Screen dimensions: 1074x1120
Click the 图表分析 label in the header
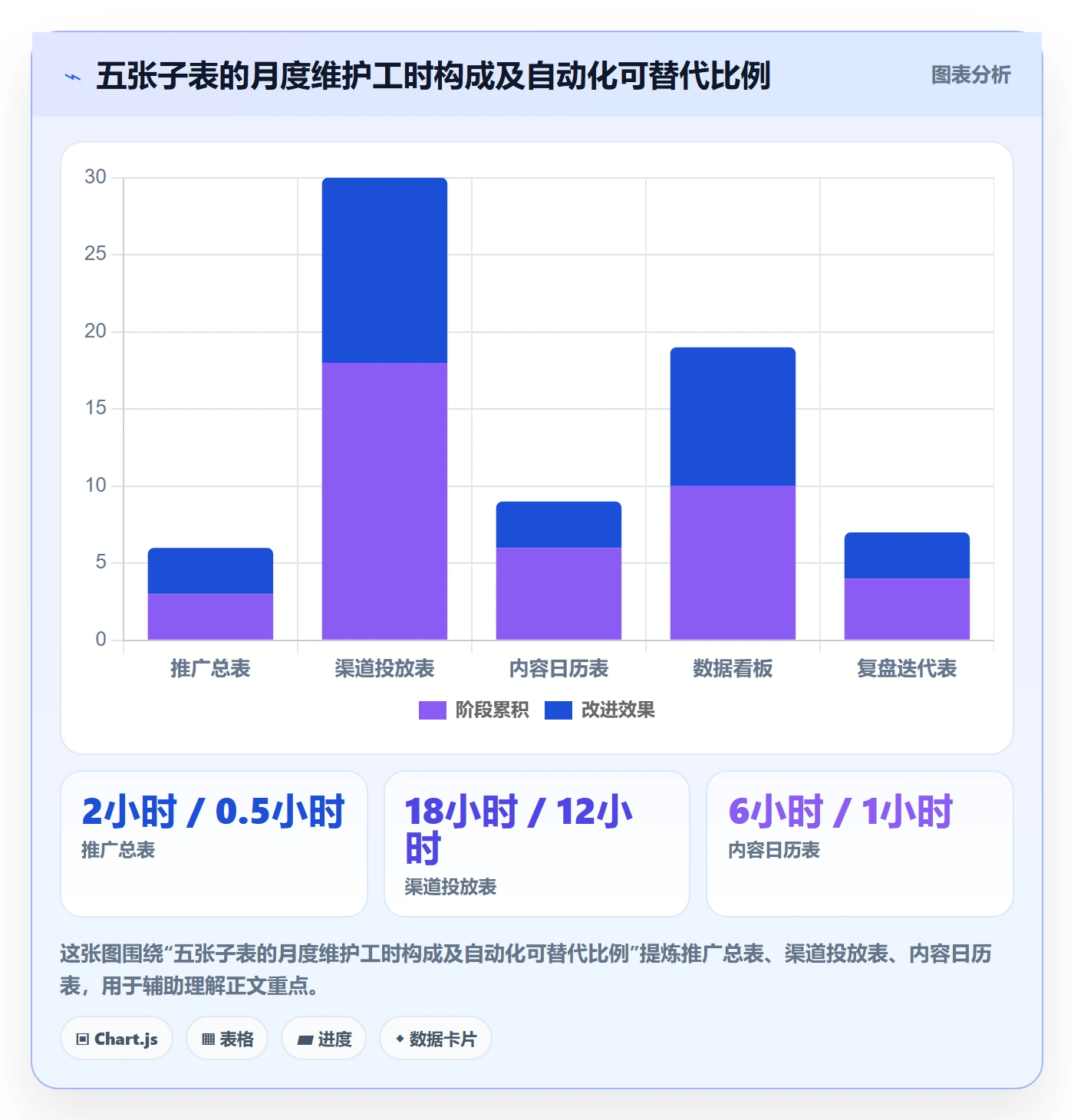point(970,74)
